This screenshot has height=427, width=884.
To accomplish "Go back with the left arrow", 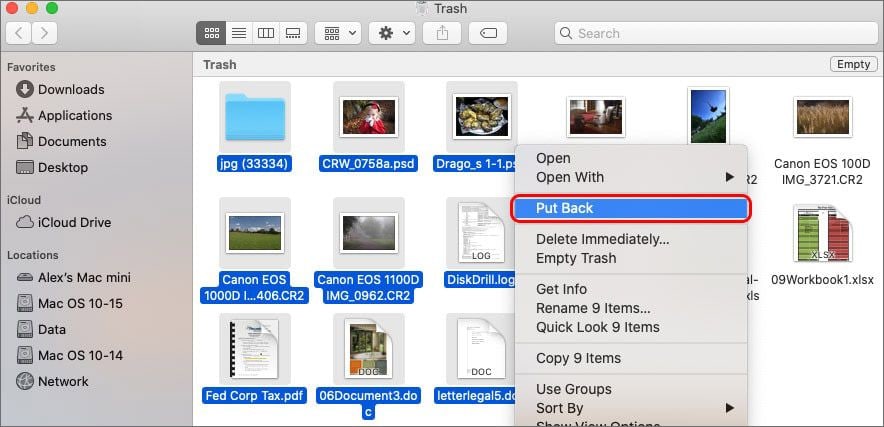I will pos(19,33).
